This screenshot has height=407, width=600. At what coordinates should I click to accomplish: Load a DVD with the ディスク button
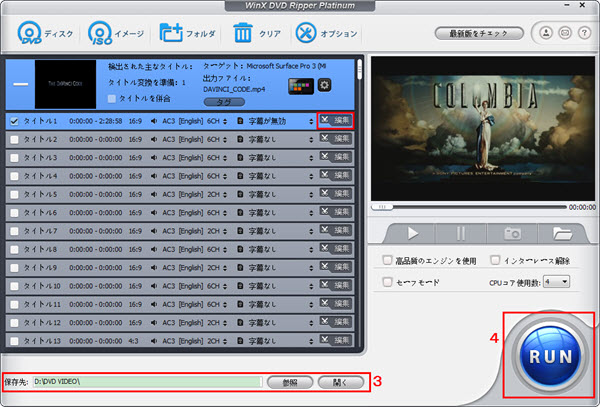[45, 34]
